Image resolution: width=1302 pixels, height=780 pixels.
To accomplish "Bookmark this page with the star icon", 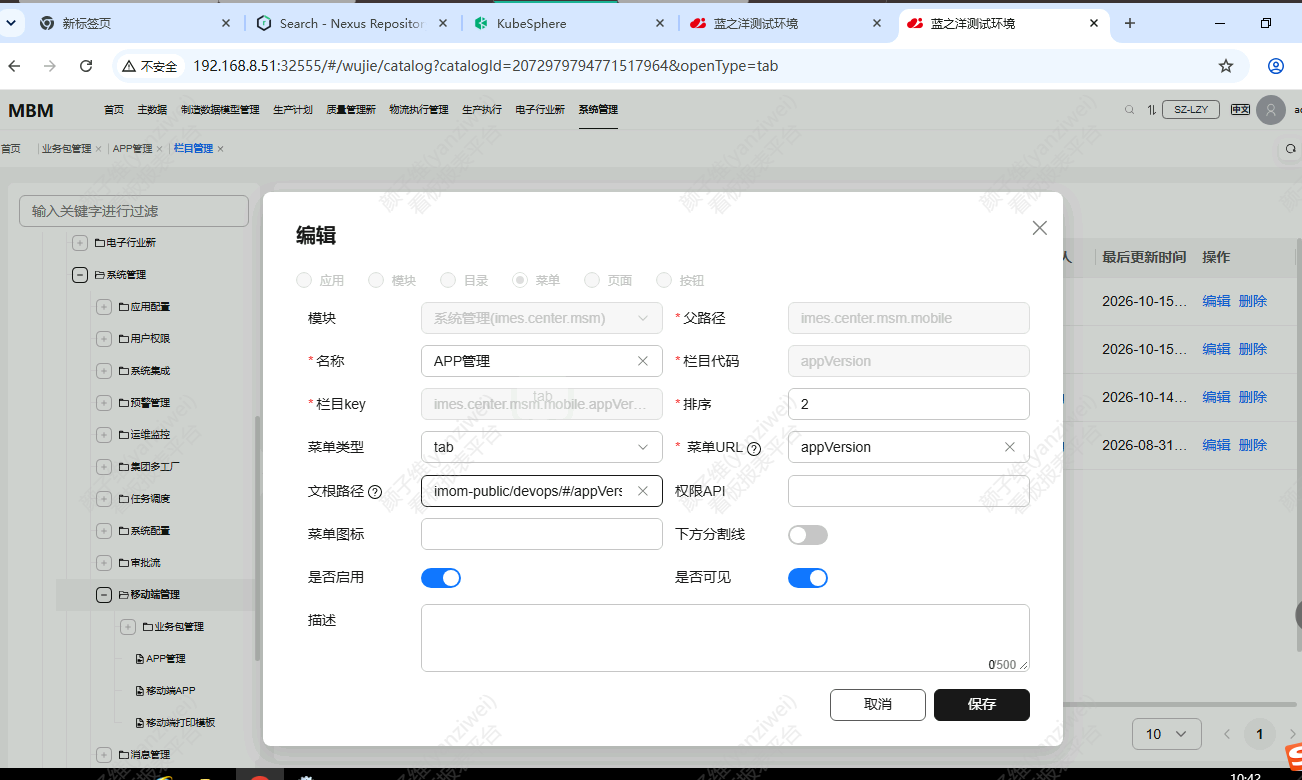I will click(x=1226, y=66).
